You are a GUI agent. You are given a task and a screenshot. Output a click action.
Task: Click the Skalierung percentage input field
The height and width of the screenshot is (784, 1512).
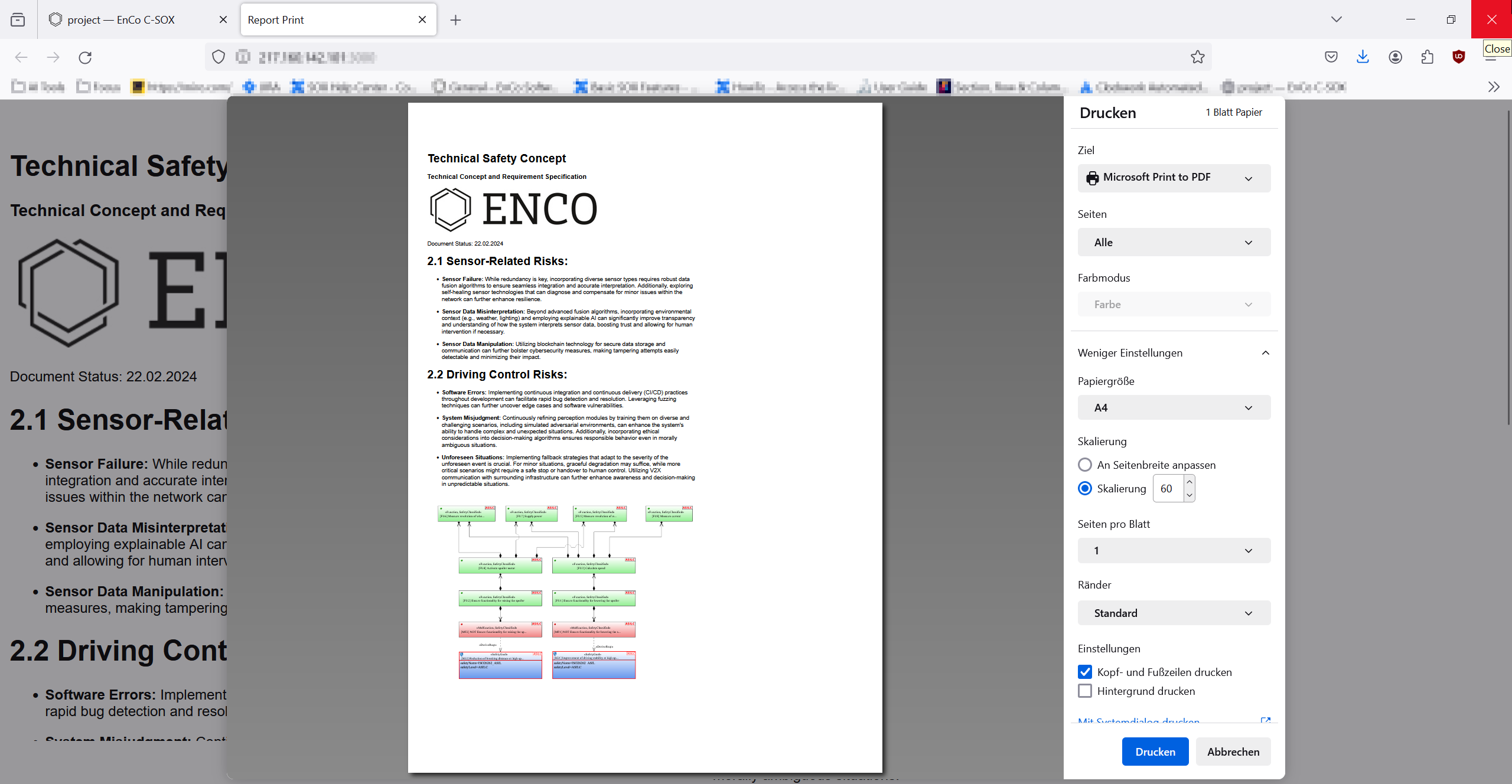pos(1168,488)
